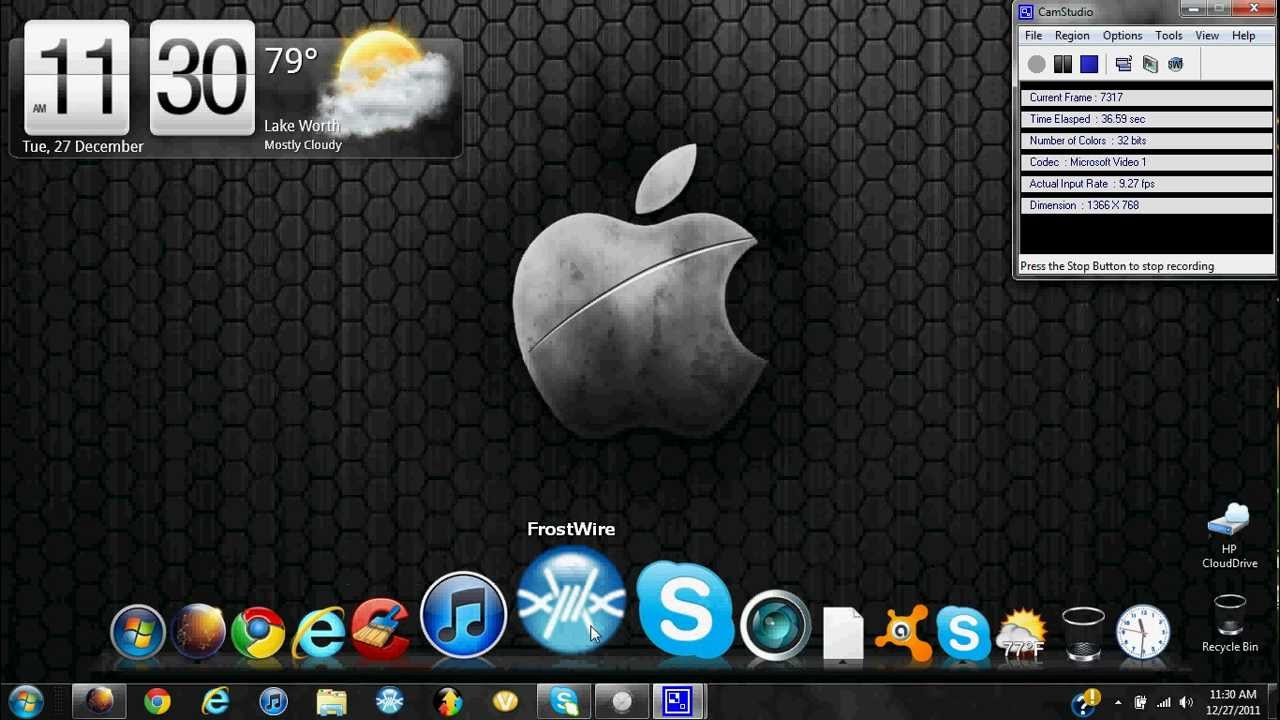This screenshot has height=720, width=1280.
Task: Click the active CamStudio taskbar button
Action: click(x=679, y=702)
